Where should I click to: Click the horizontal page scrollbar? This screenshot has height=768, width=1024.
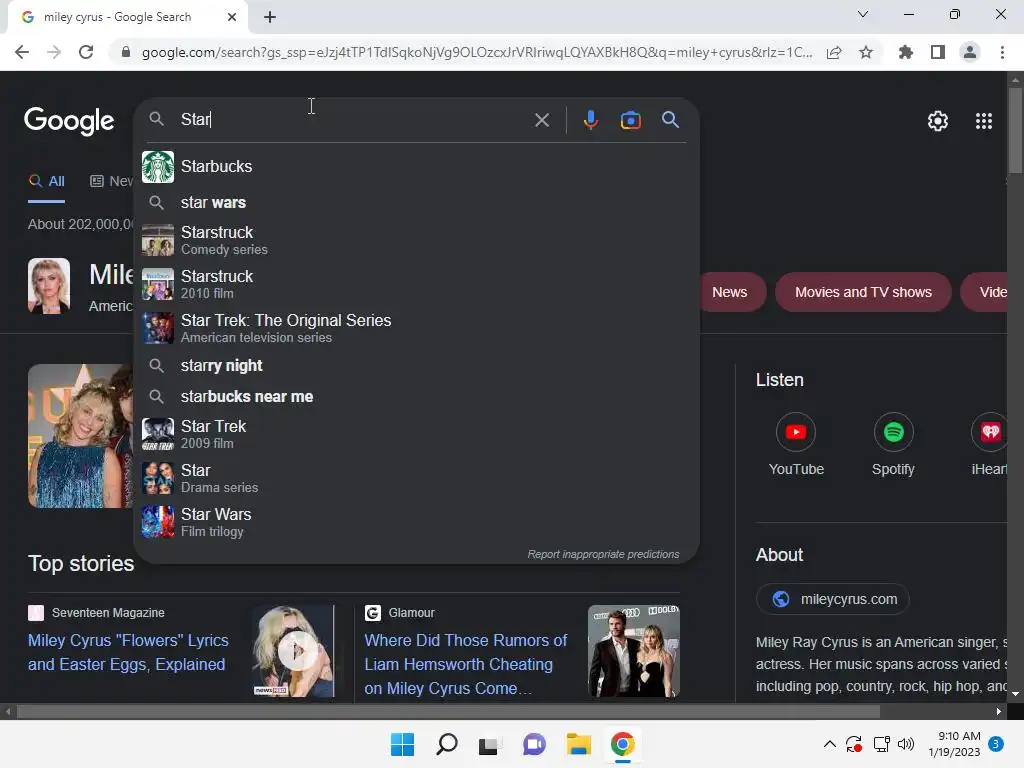448,711
